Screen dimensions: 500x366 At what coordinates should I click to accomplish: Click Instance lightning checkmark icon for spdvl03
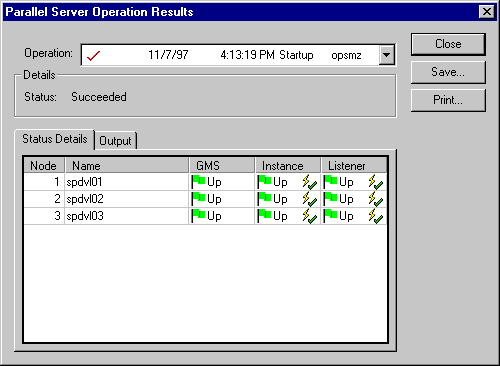point(310,216)
